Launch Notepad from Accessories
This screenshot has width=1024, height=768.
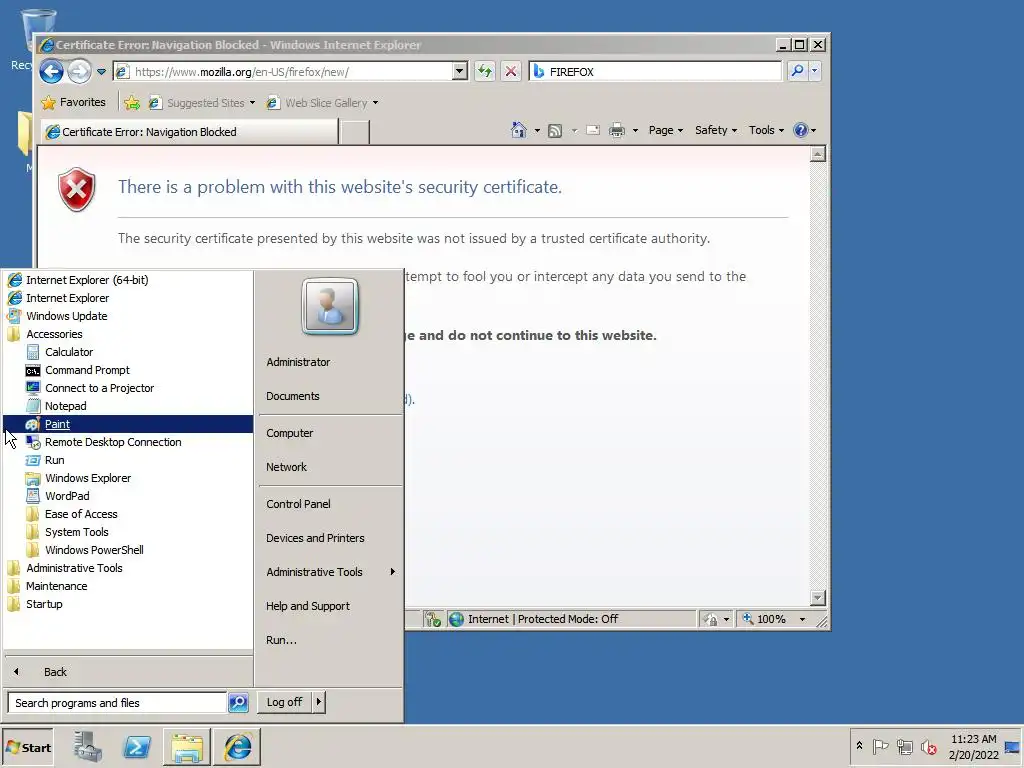128,406
